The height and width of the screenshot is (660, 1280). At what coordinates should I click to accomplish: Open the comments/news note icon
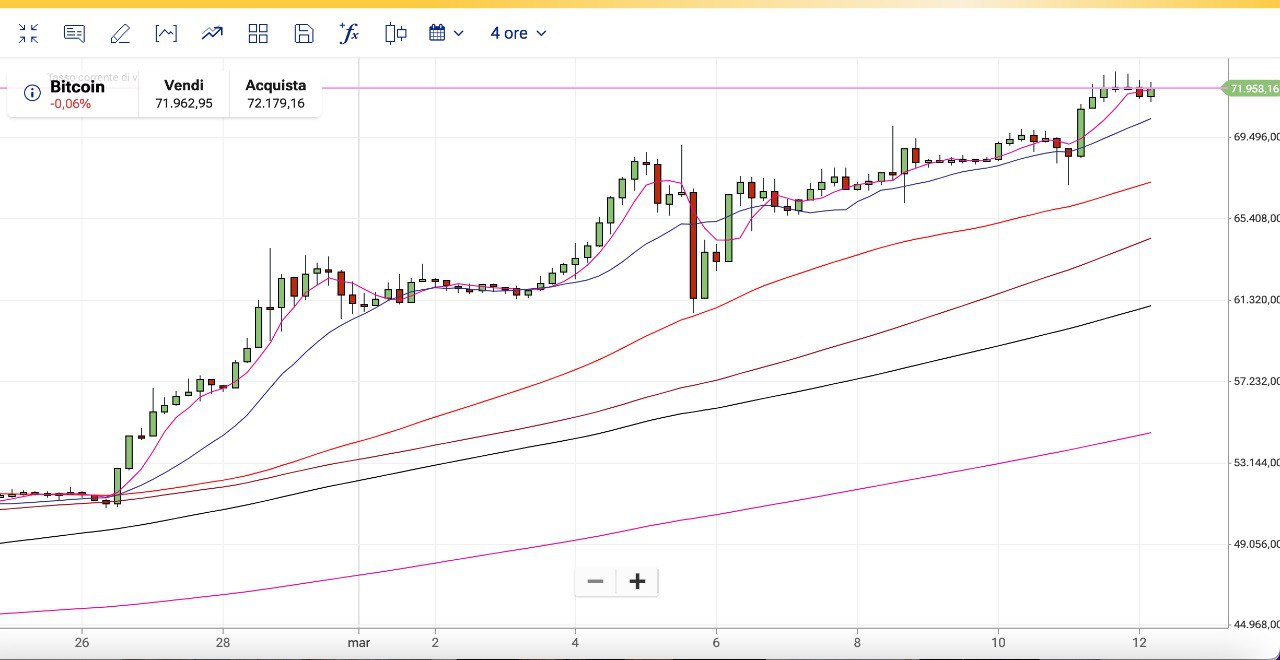[x=74, y=34]
